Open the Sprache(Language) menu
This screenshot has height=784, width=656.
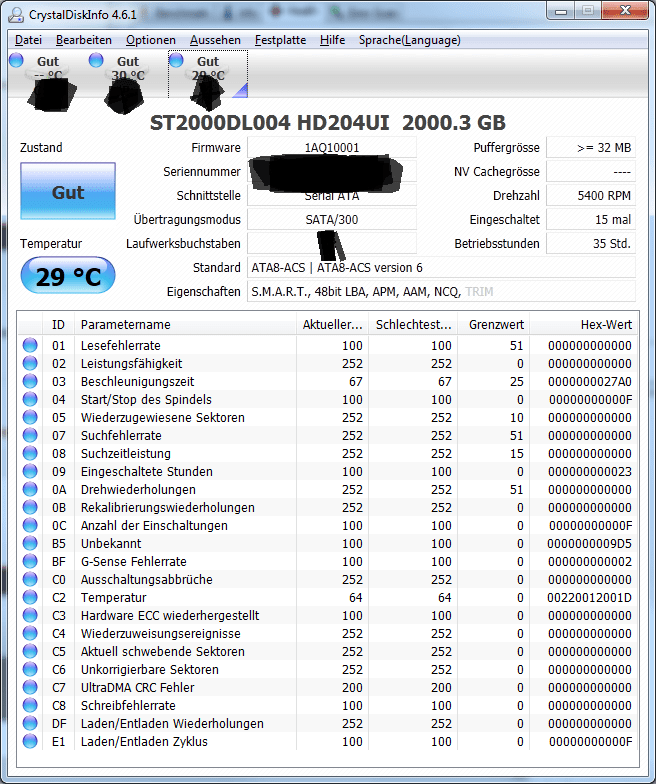coord(410,40)
